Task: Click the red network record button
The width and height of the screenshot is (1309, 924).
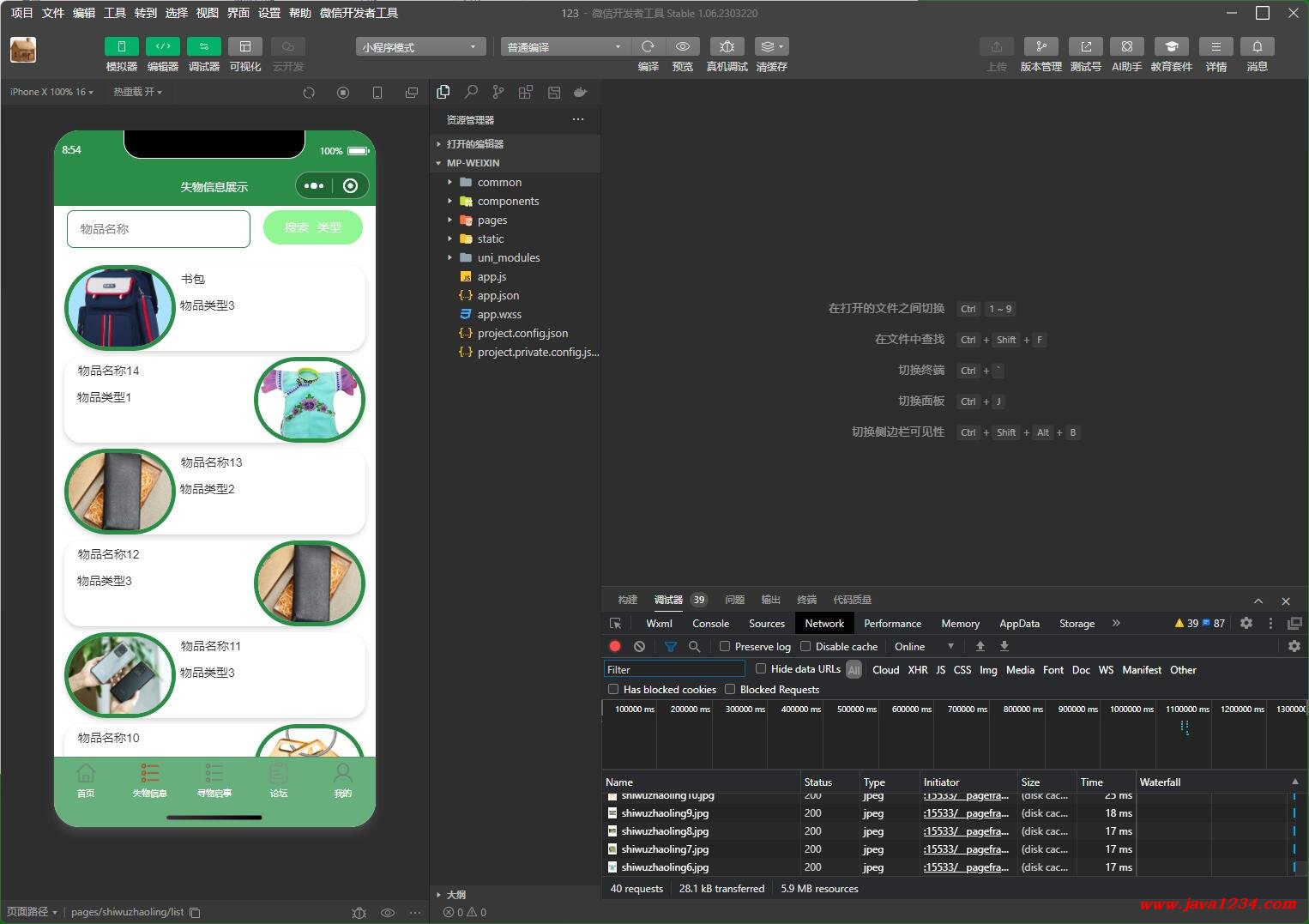Action: (x=615, y=646)
